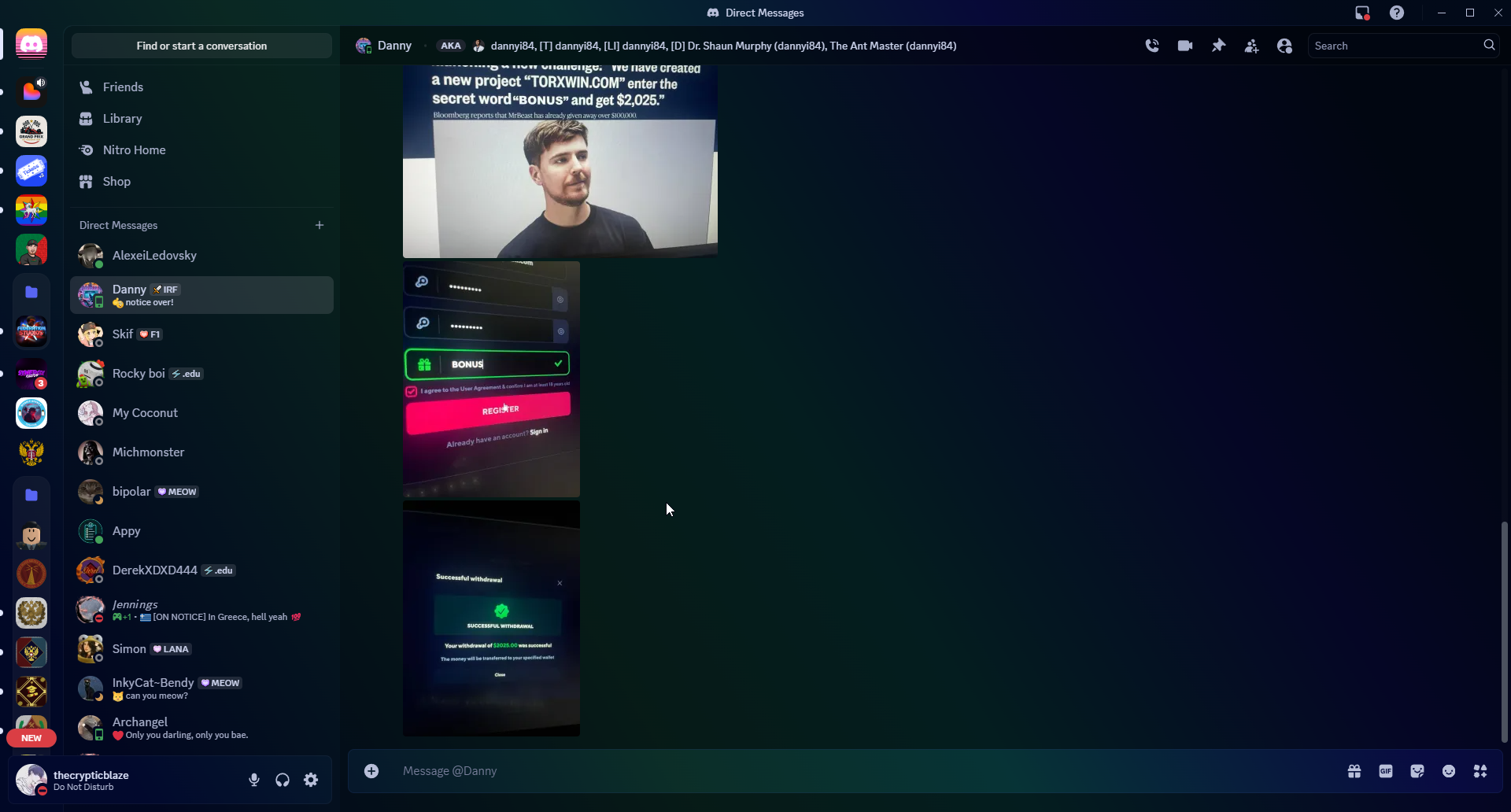Click the Direct Messages section label

118,225
